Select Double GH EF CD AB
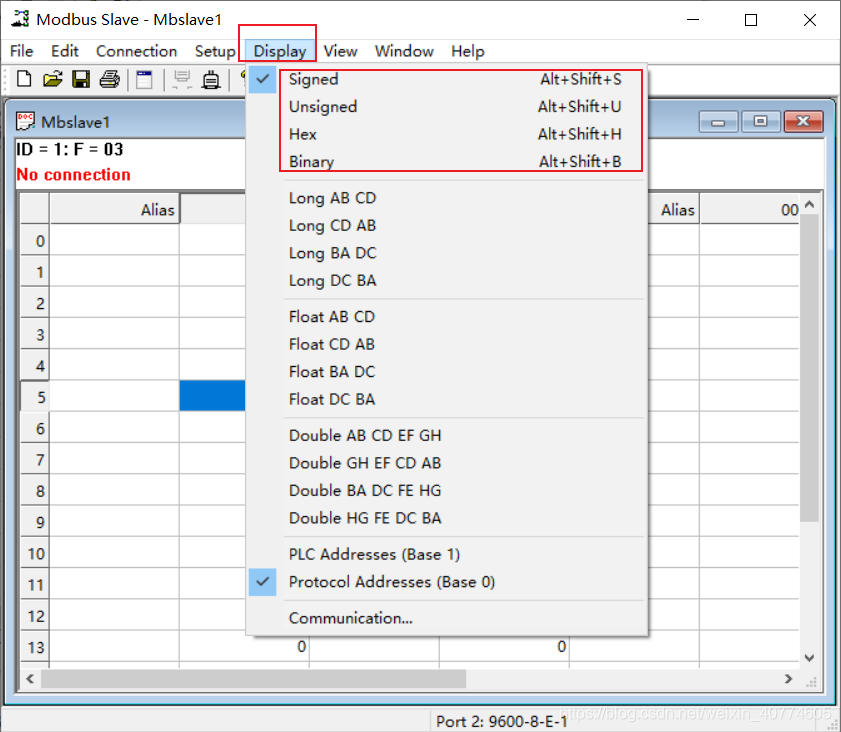841x732 pixels. click(x=447, y=463)
